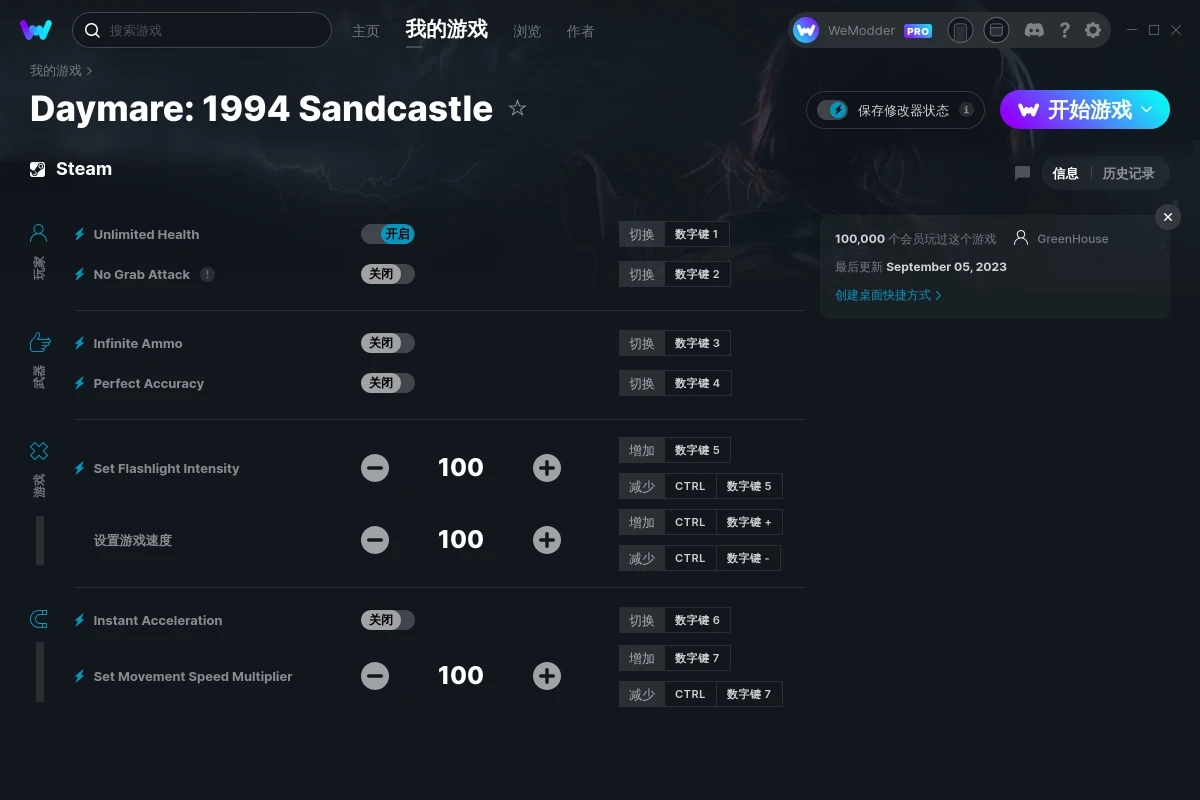Increase Set Flashlight Intensity with plus

pos(547,468)
